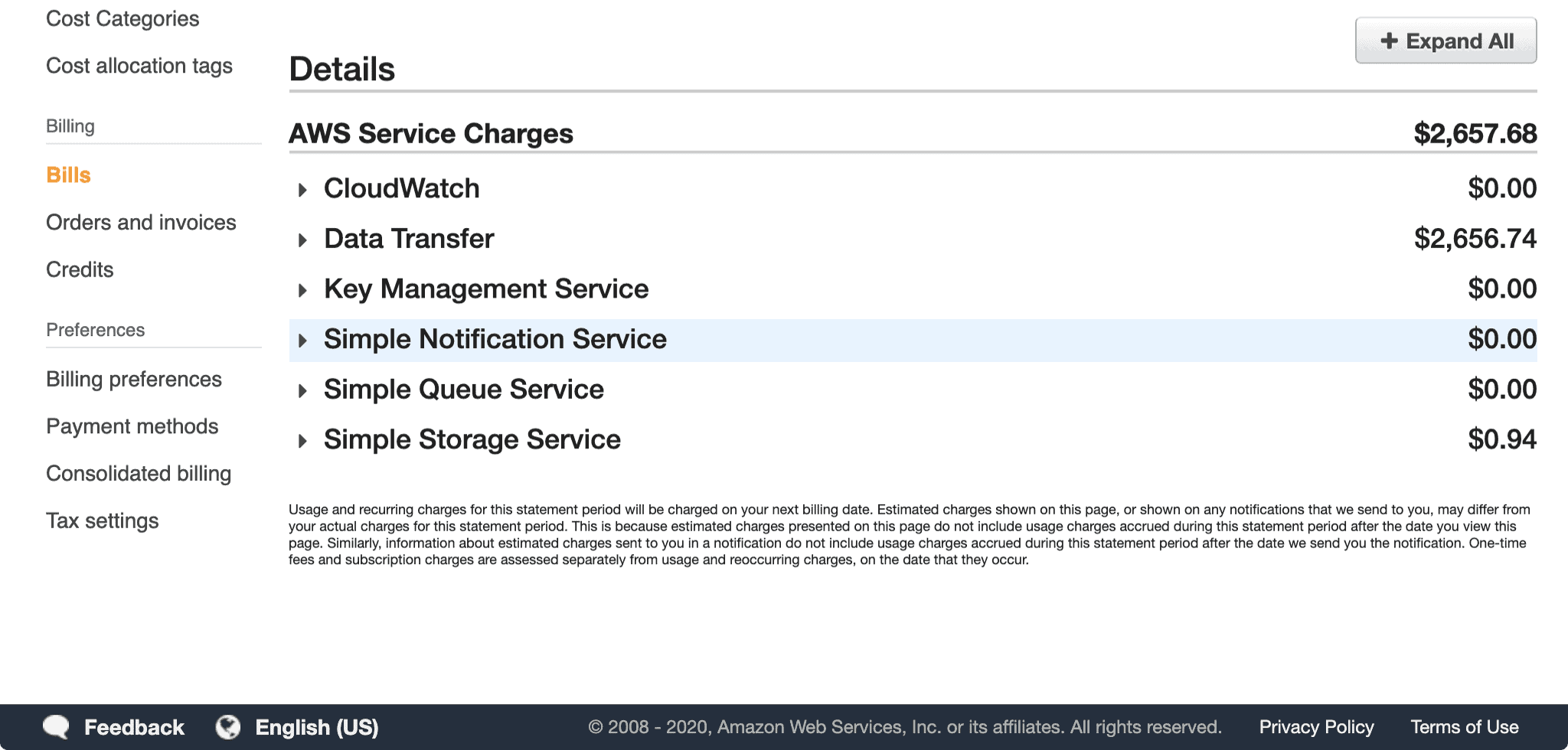Expand the Simple Queue Service charges
This screenshot has width=1568, height=750.
[302, 390]
